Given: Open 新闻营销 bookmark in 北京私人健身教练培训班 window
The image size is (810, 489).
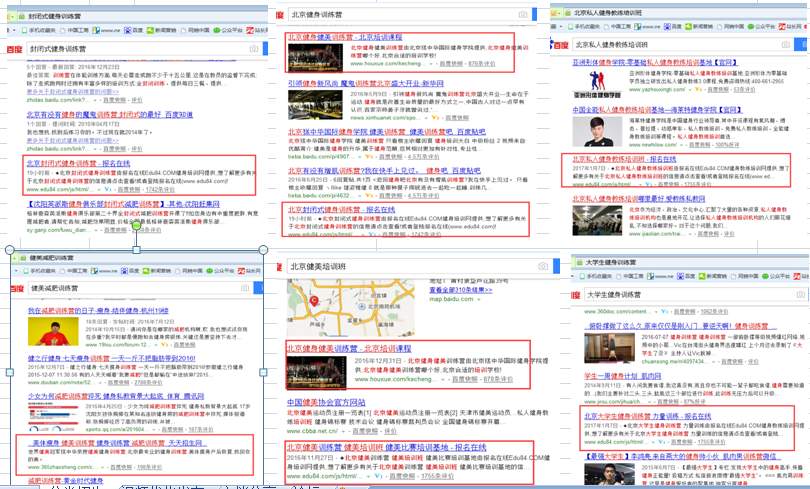Looking at the screenshot, I should [x=698, y=26].
